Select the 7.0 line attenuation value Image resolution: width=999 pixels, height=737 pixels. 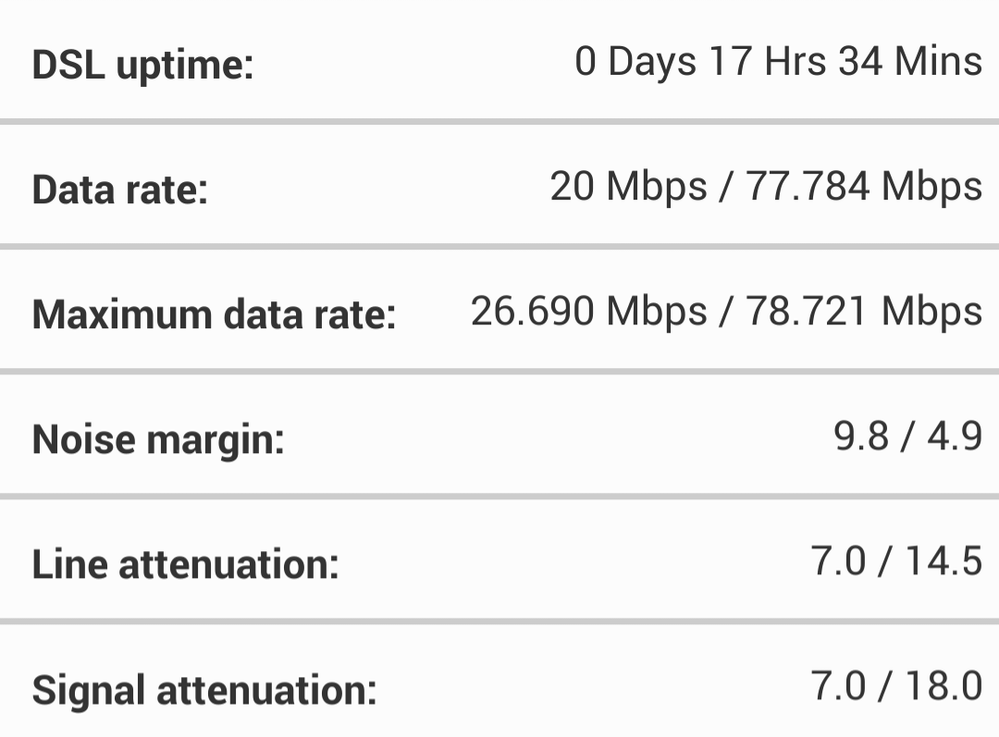(839, 561)
